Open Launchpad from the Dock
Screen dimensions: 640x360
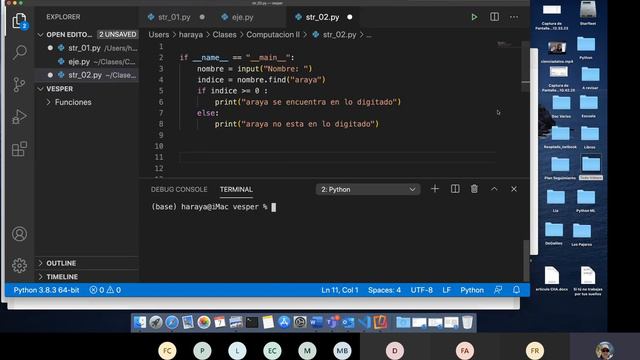coord(156,322)
